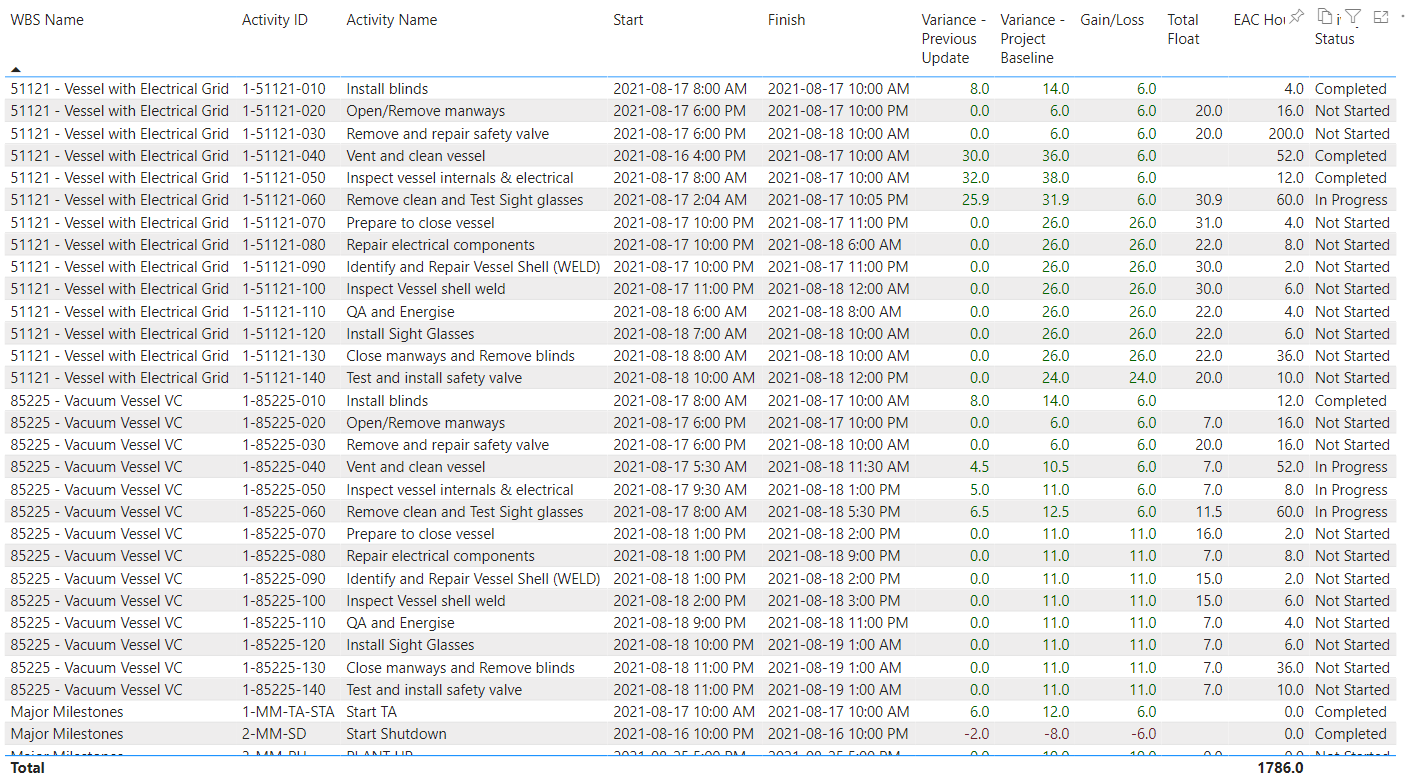
Task: Click the Total Float column header
Action: click(x=1183, y=29)
